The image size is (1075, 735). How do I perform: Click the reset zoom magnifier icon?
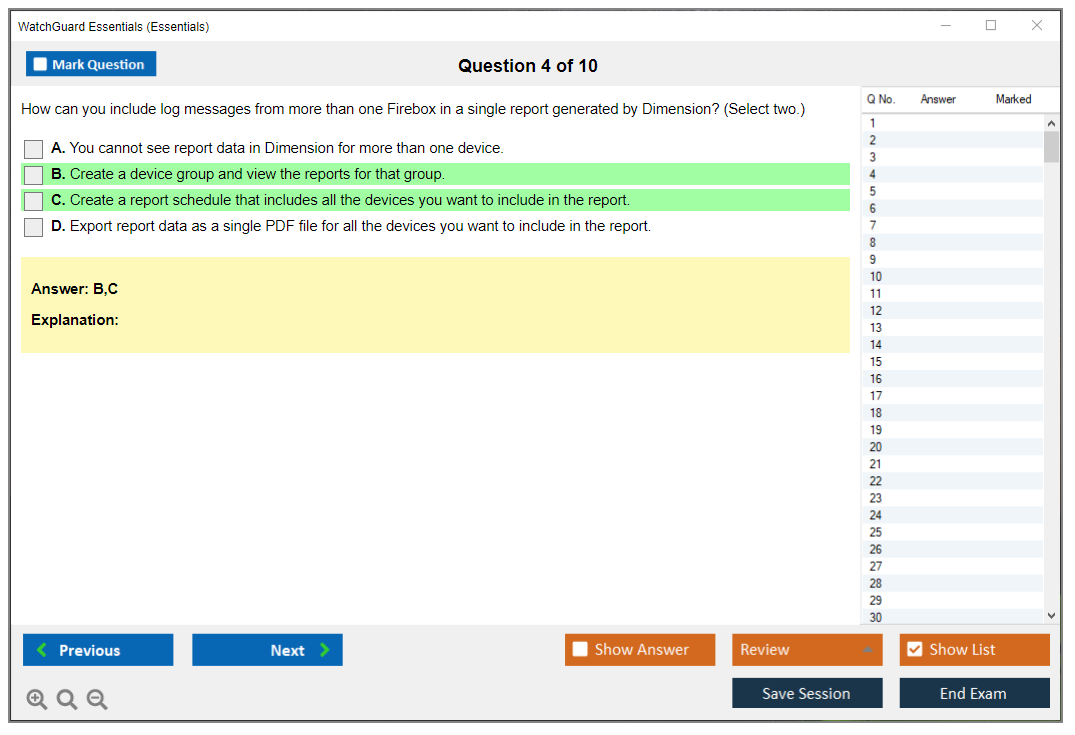point(67,700)
